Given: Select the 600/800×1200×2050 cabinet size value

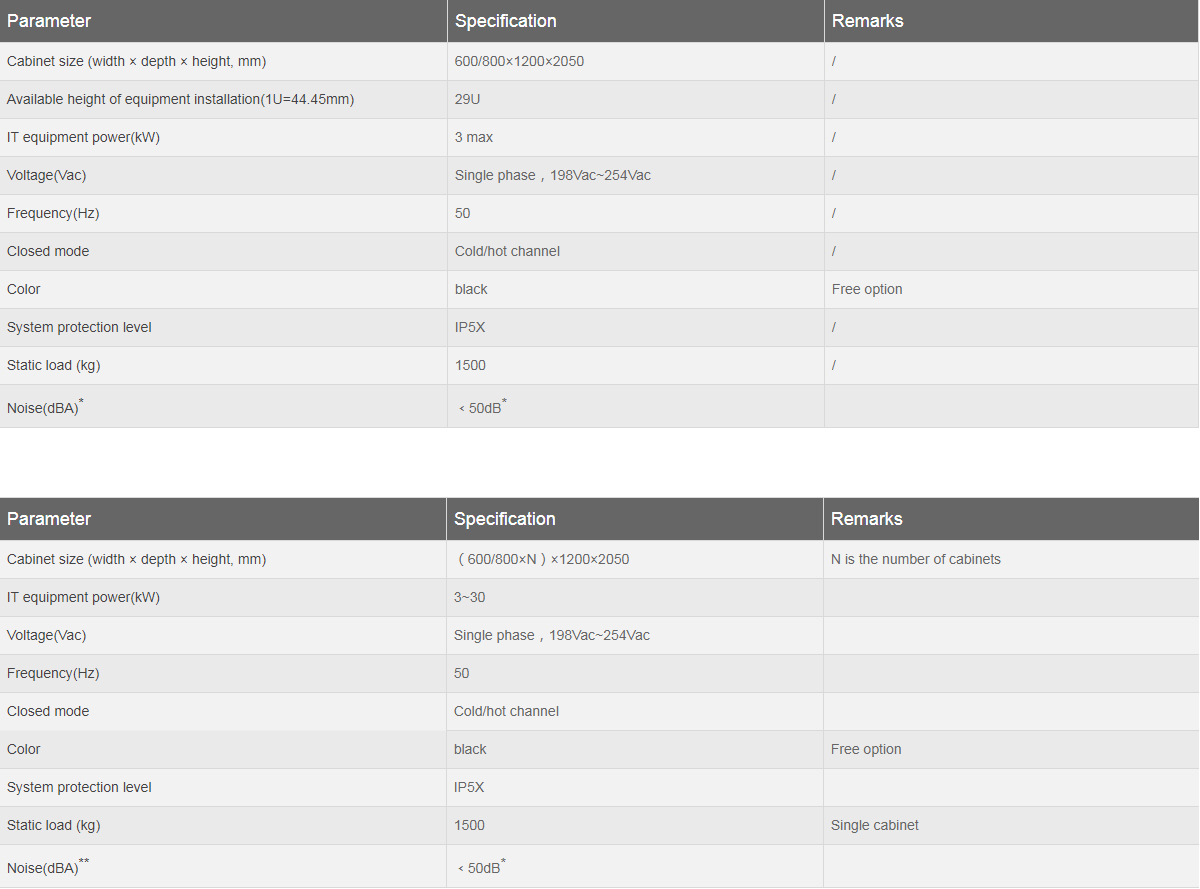Looking at the screenshot, I should point(519,61).
